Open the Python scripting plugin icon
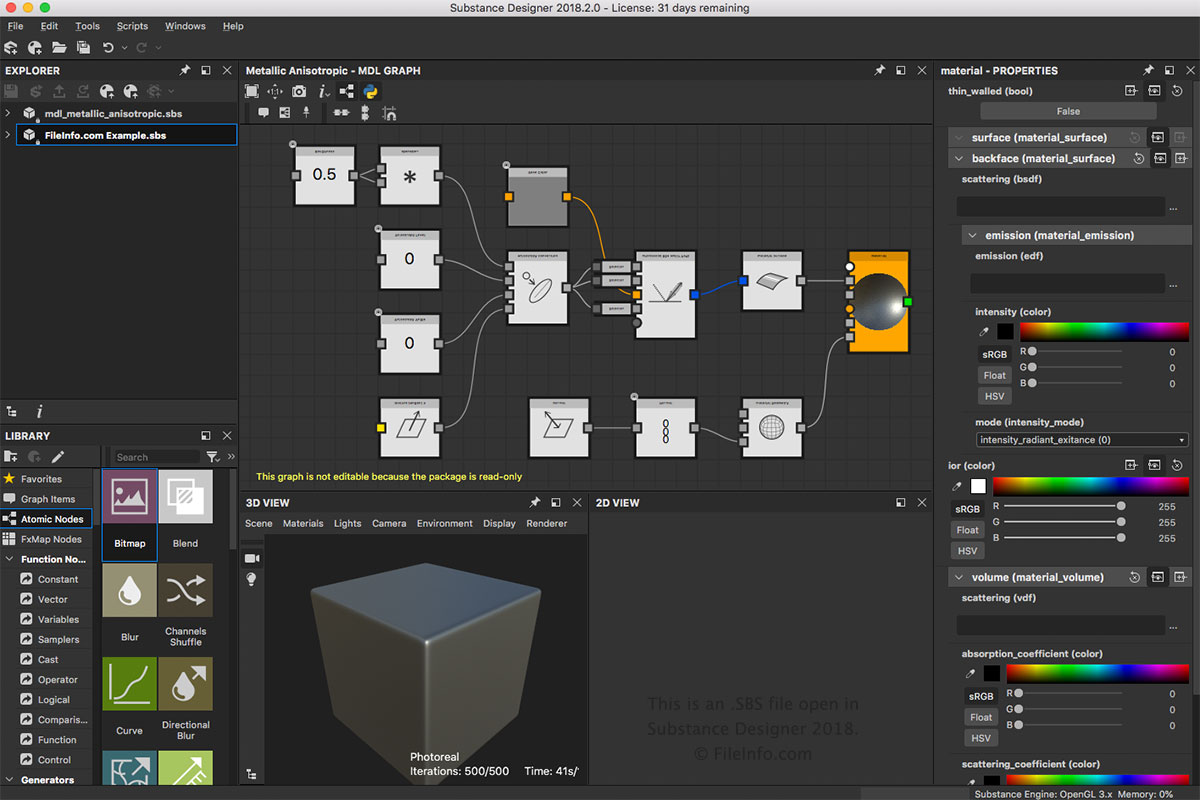Screen dimensions: 1200x800 370,91
